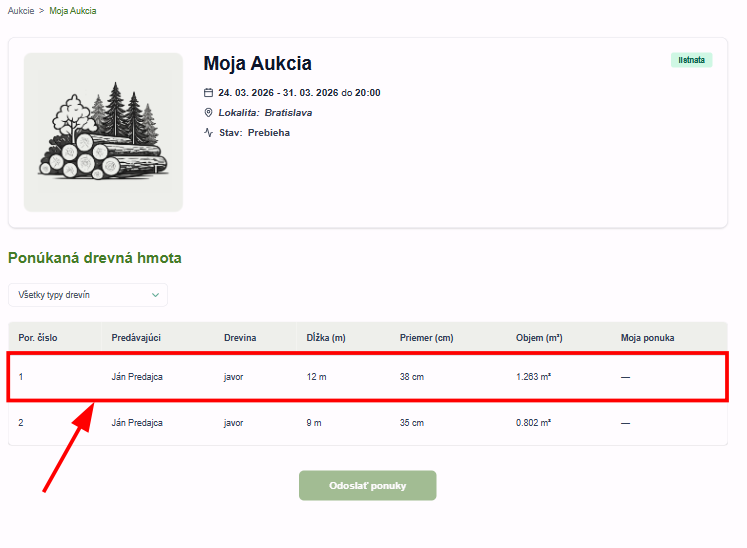Click the dropdown chevron arrow for wood types

click(x=155, y=295)
